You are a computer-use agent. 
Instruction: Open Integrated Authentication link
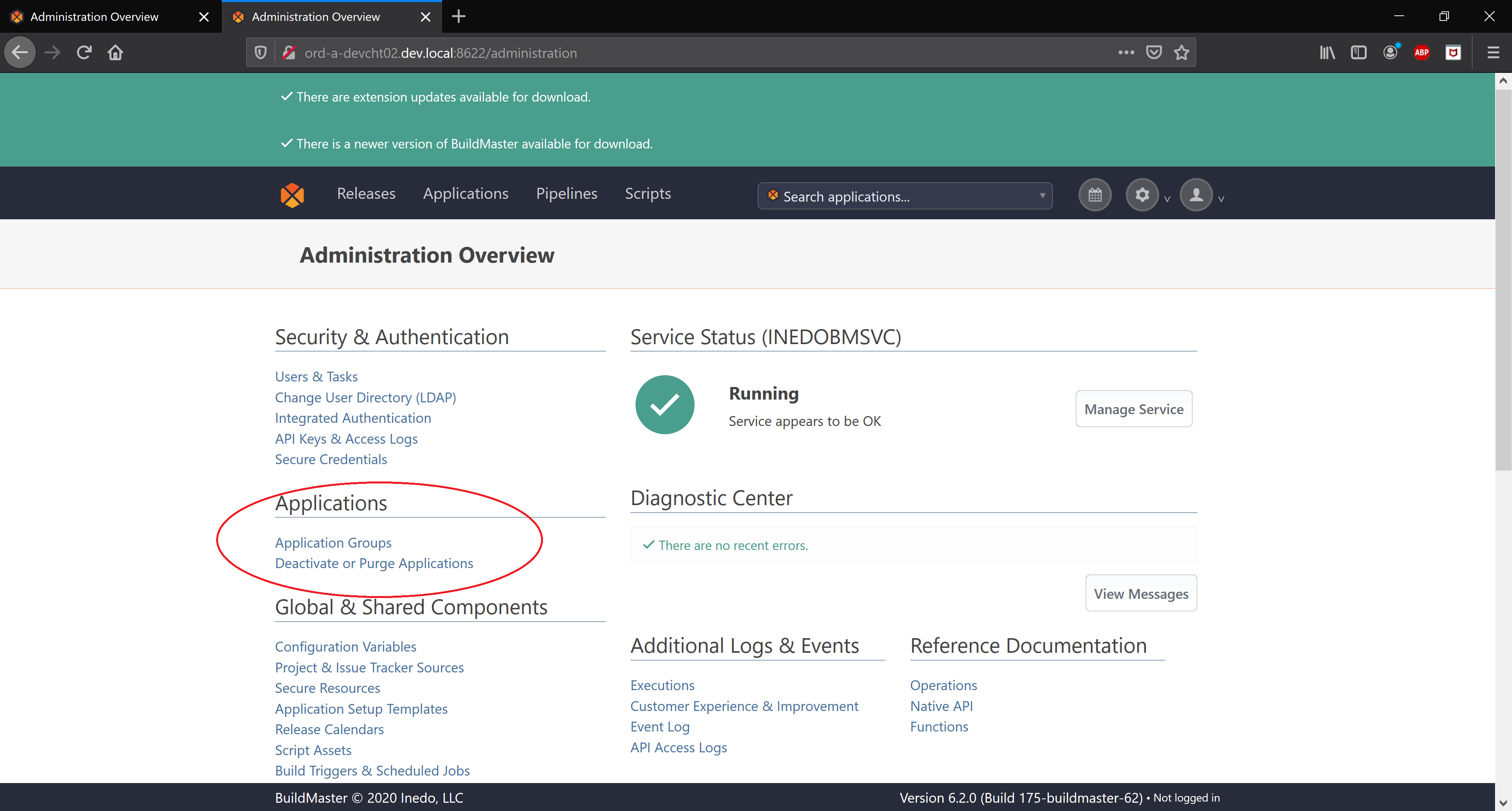tap(353, 418)
